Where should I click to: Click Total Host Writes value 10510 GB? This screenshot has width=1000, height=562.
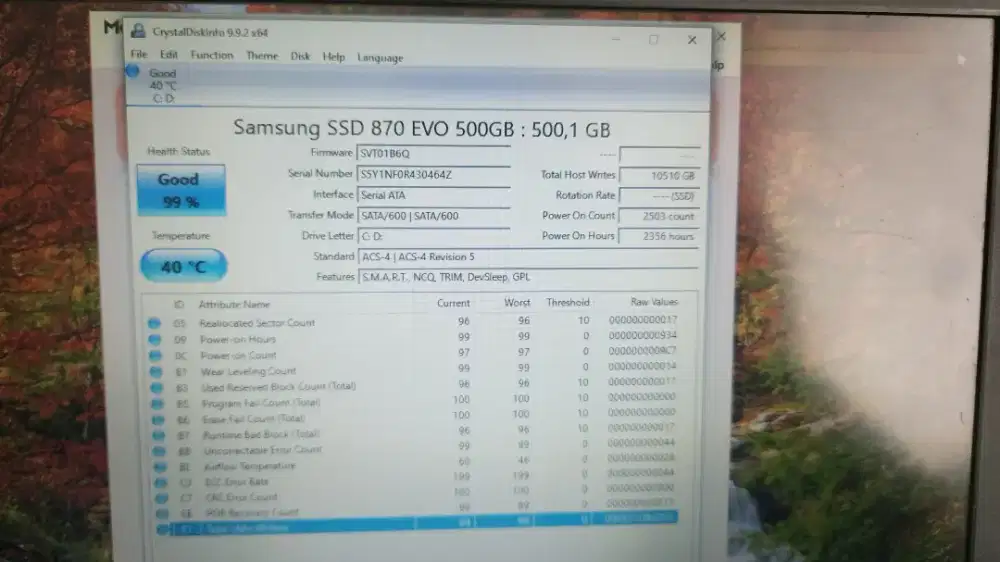point(659,175)
